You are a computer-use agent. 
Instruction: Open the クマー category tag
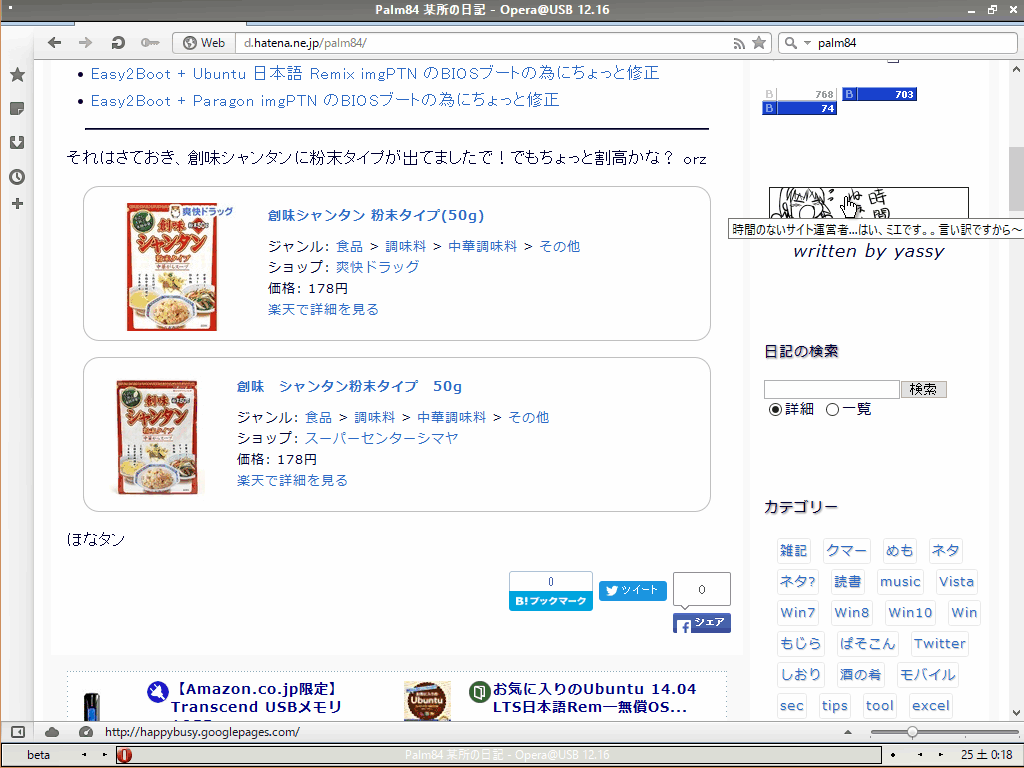pyautogui.click(x=846, y=551)
